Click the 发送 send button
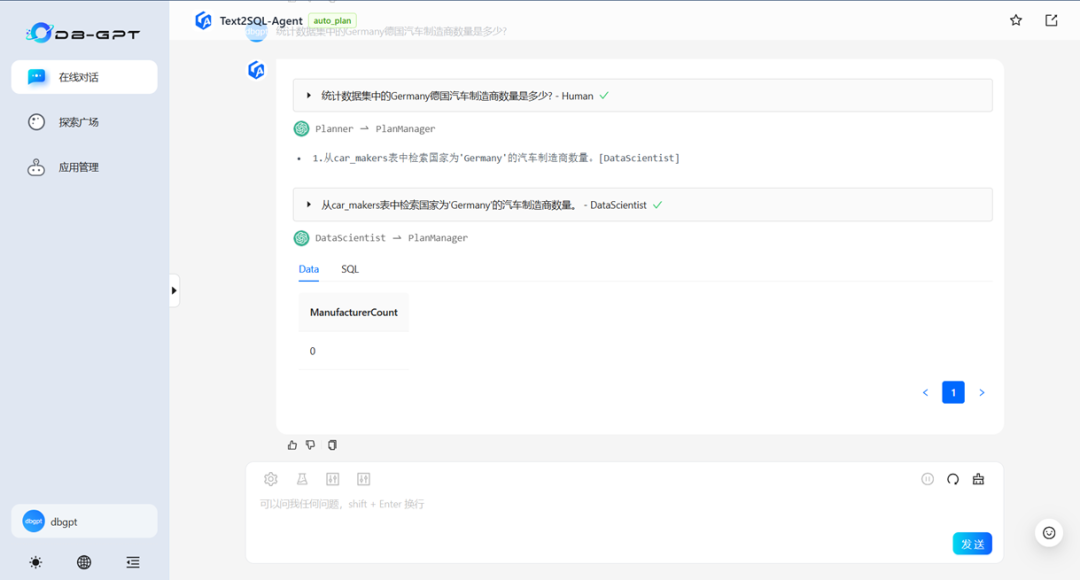The width and height of the screenshot is (1080, 580). 973,543
